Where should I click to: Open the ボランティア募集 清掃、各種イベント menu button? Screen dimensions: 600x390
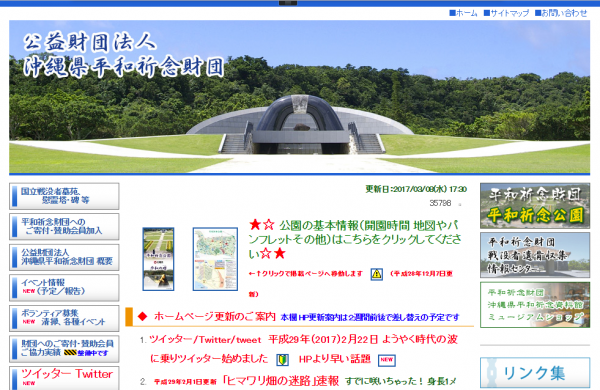pos(64,318)
